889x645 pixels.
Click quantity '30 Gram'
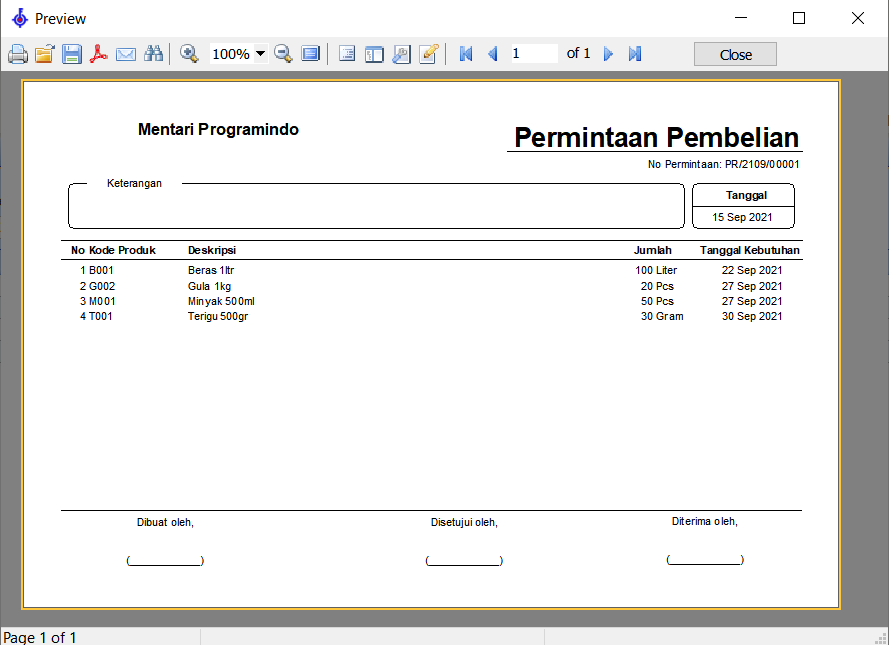[x=662, y=316]
